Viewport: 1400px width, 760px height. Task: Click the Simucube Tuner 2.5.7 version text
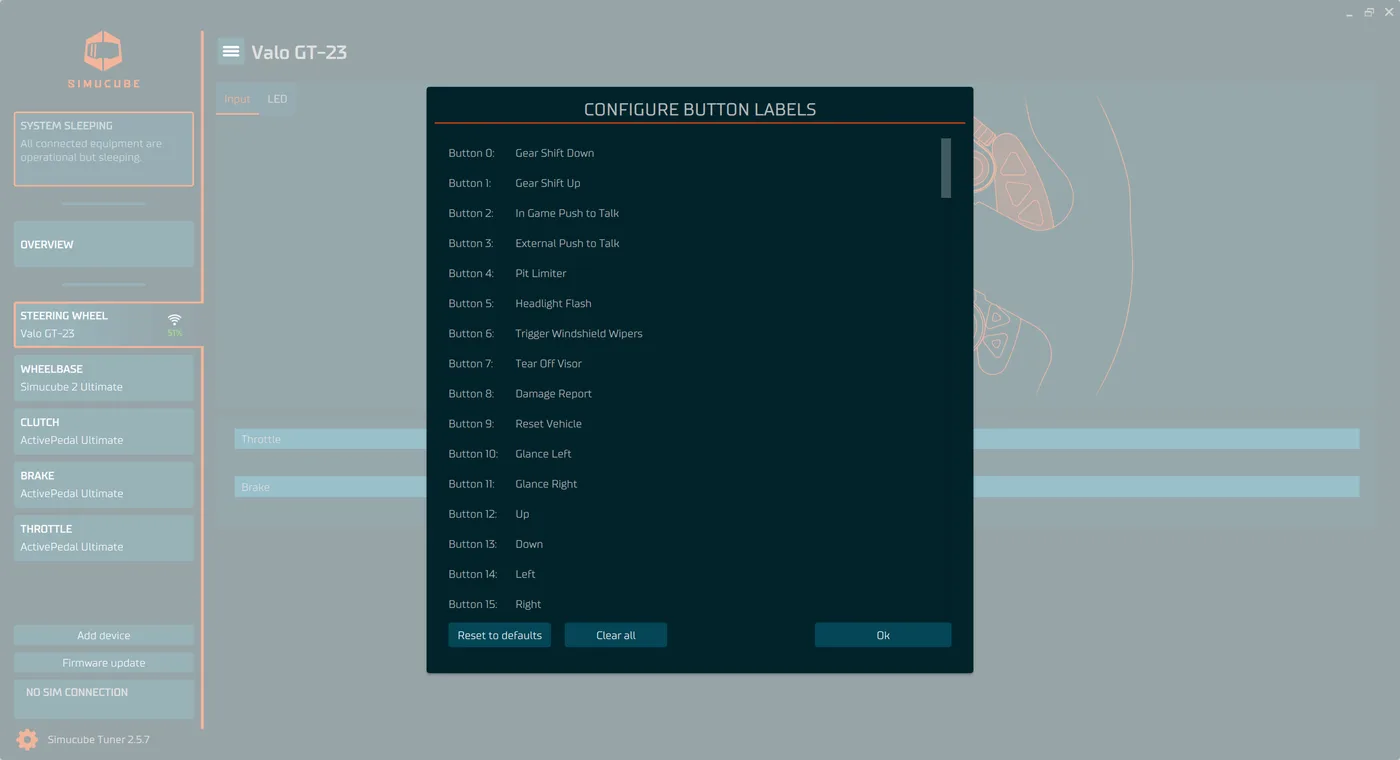tap(99, 739)
